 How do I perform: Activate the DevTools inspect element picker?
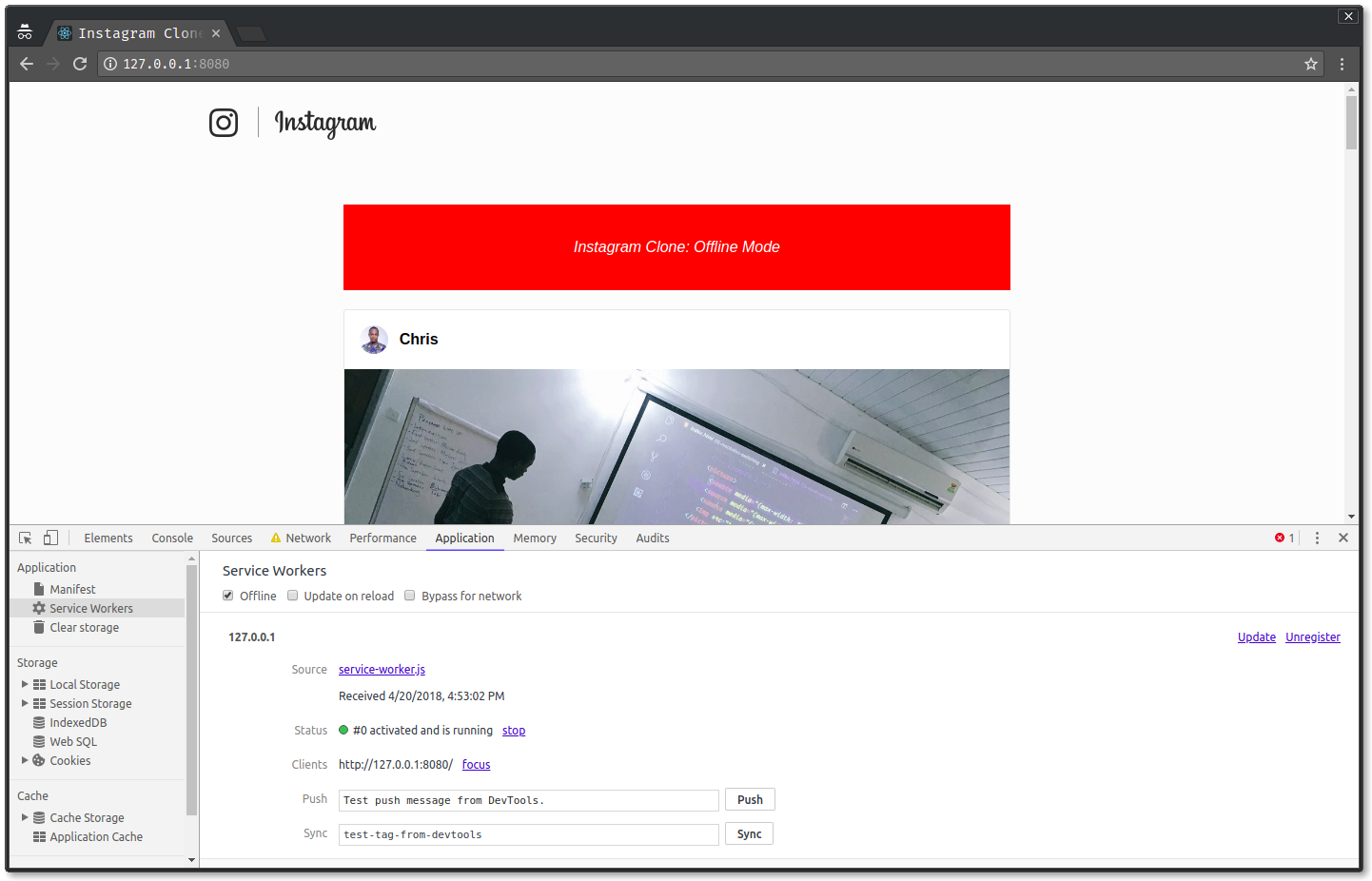pyautogui.click(x=26, y=538)
